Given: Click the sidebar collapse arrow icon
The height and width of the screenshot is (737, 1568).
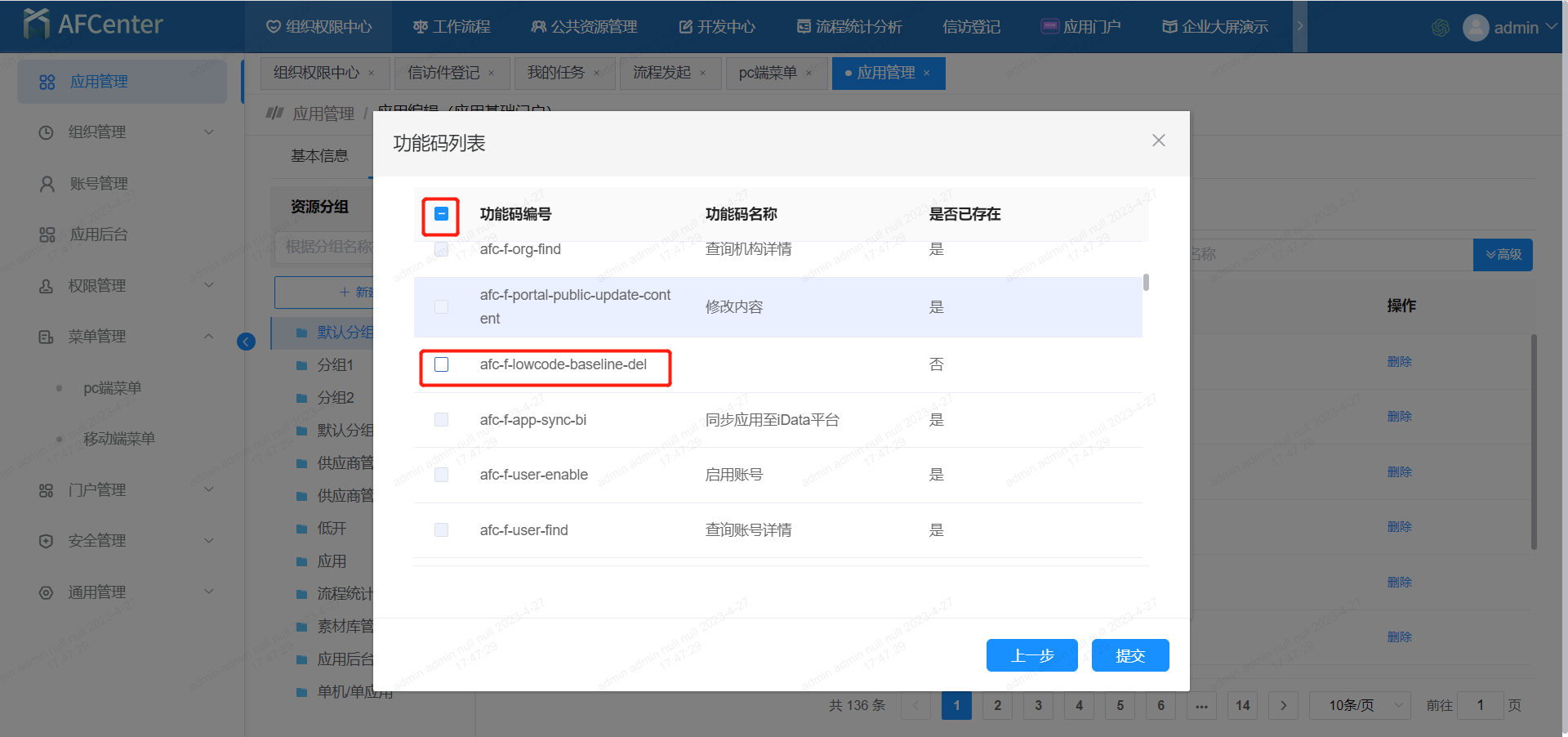Looking at the screenshot, I should pyautogui.click(x=246, y=342).
